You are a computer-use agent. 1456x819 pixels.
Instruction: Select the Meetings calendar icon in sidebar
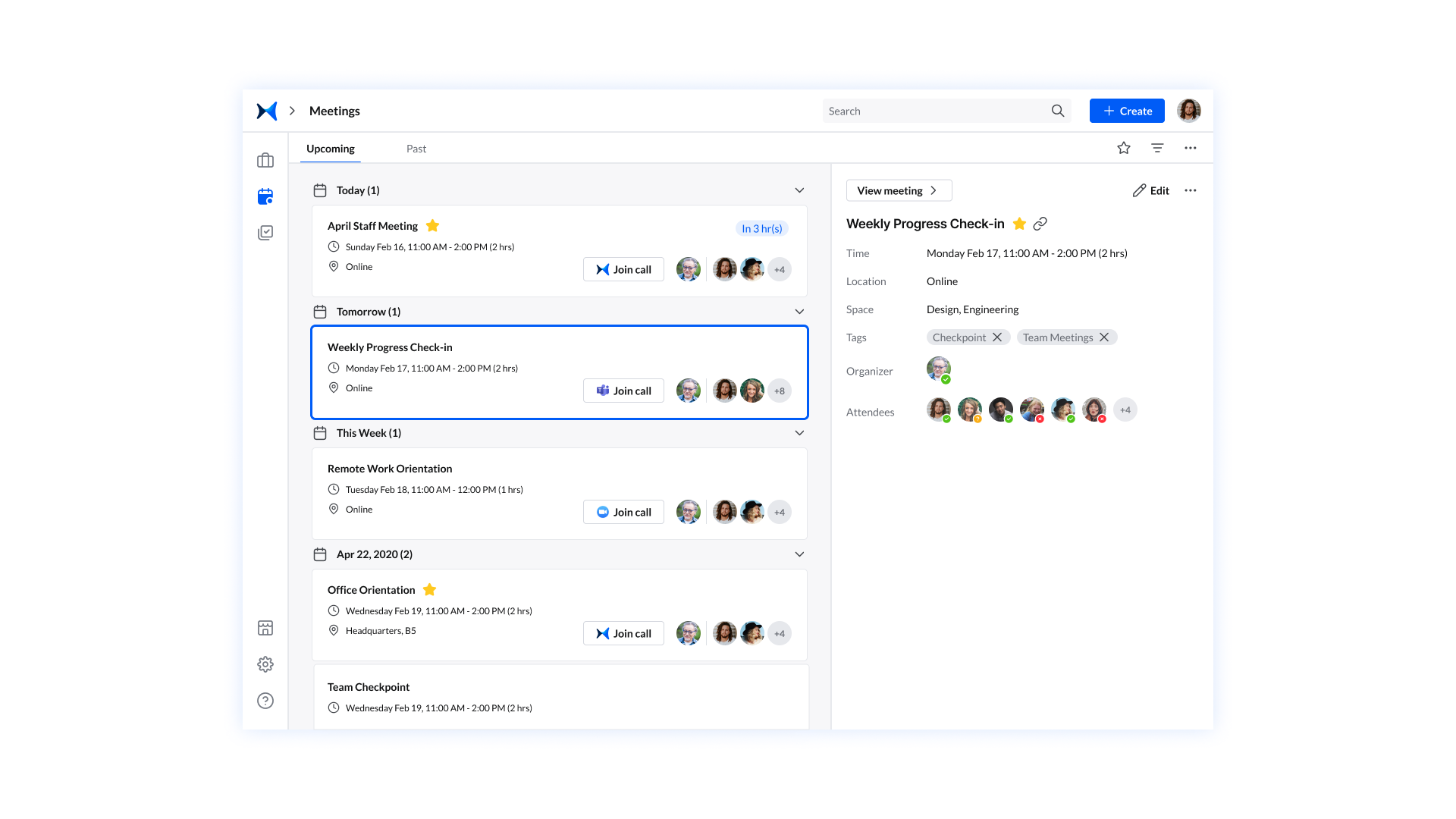point(265,196)
